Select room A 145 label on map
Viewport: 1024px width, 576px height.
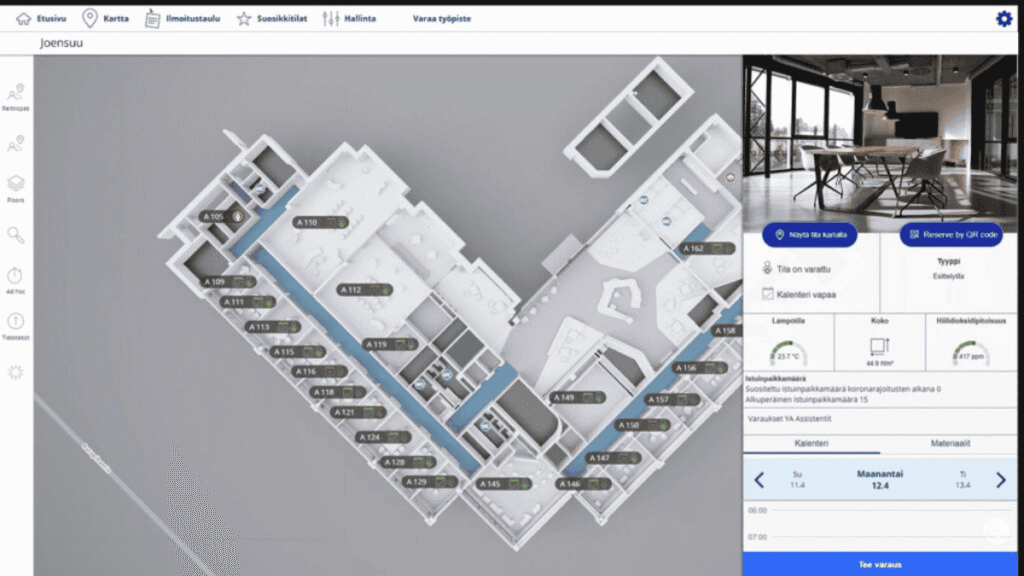click(x=504, y=484)
